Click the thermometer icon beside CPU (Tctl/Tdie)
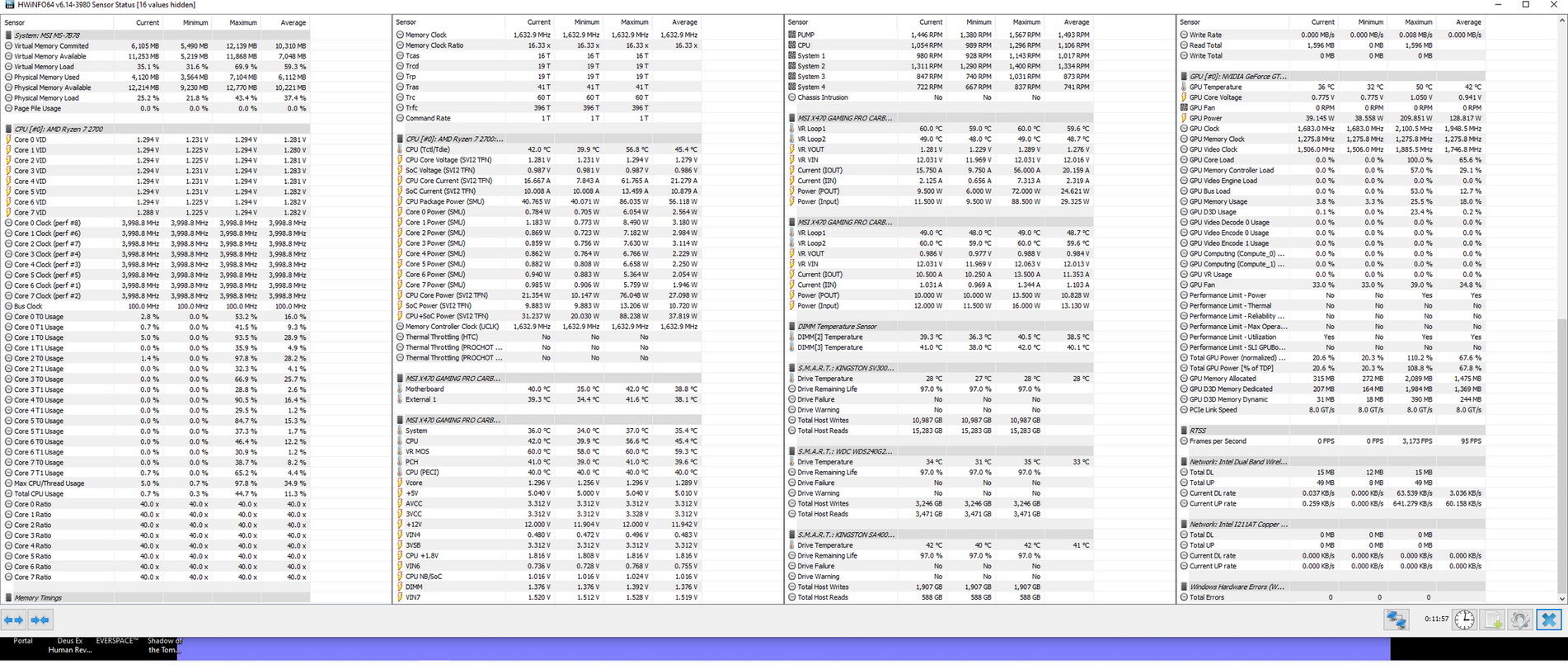1568x669 pixels. point(400,149)
